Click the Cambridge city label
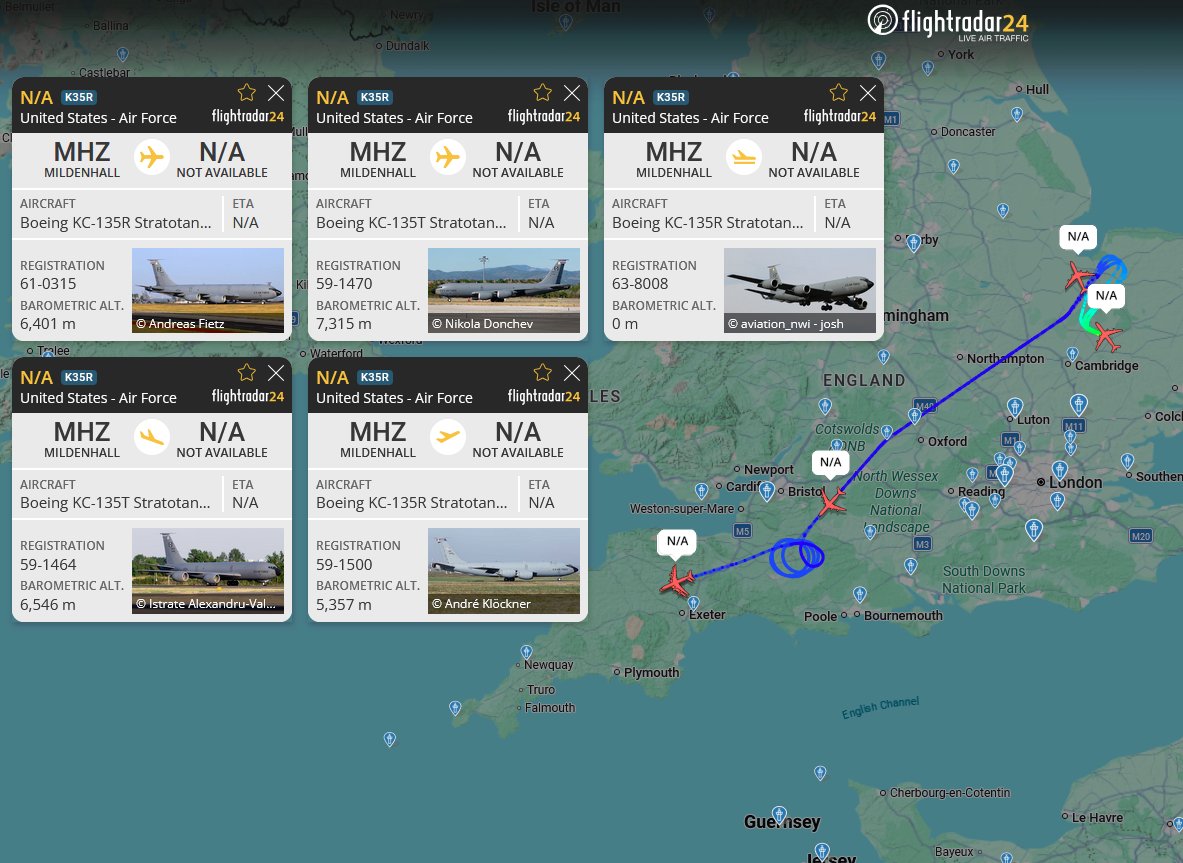The height and width of the screenshot is (863, 1183). point(1106,366)
